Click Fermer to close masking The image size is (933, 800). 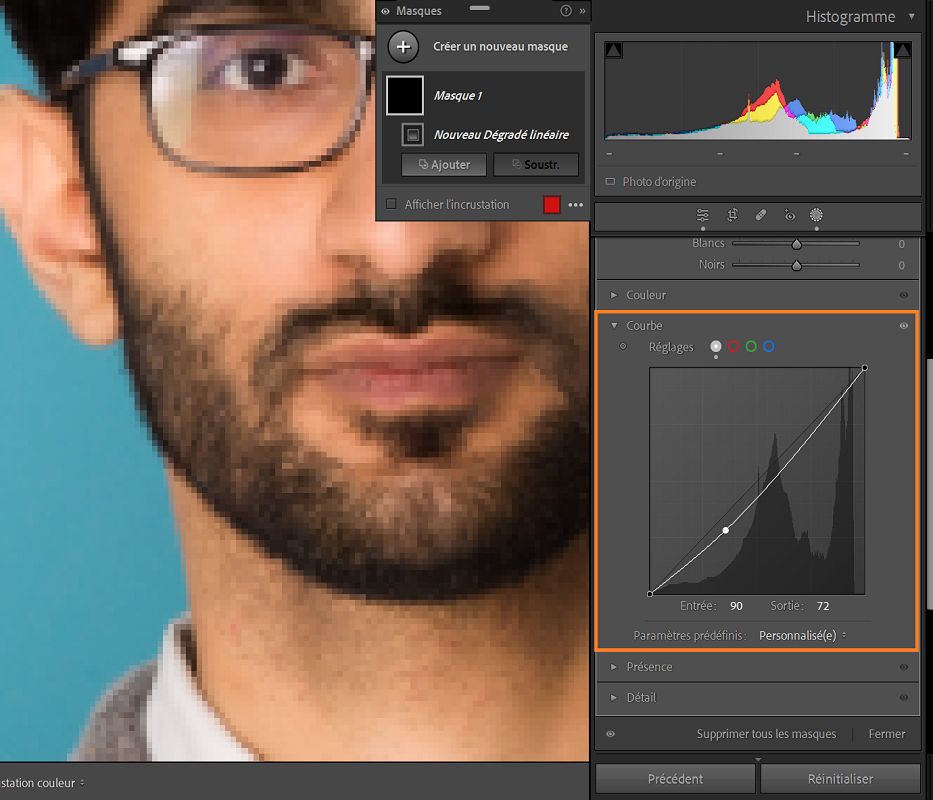pos(887,734)
